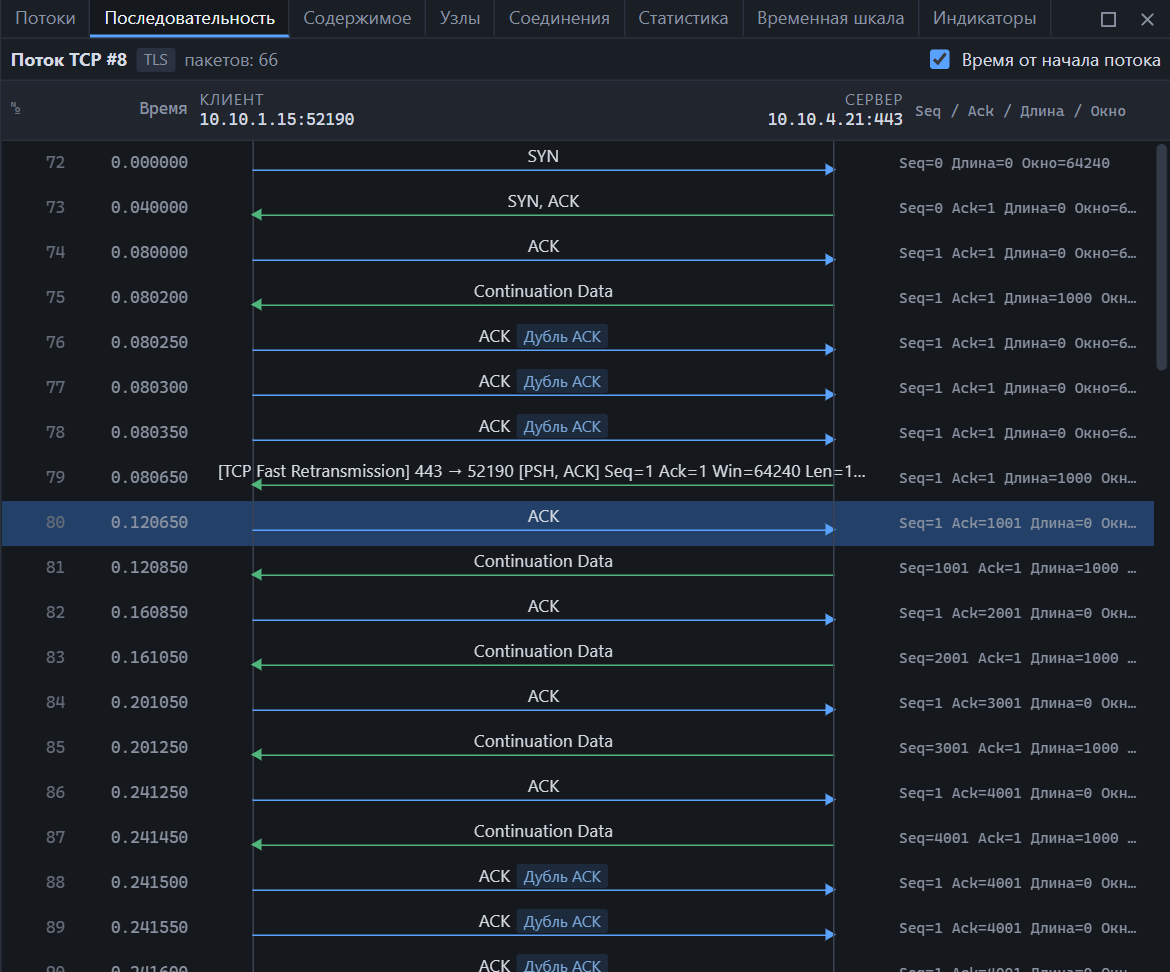The height and width of the screenshot is (972, 1170).
Task: Click Seq=1001 Ack=1 details of packet 81
Action: [x=1018, y=568]
